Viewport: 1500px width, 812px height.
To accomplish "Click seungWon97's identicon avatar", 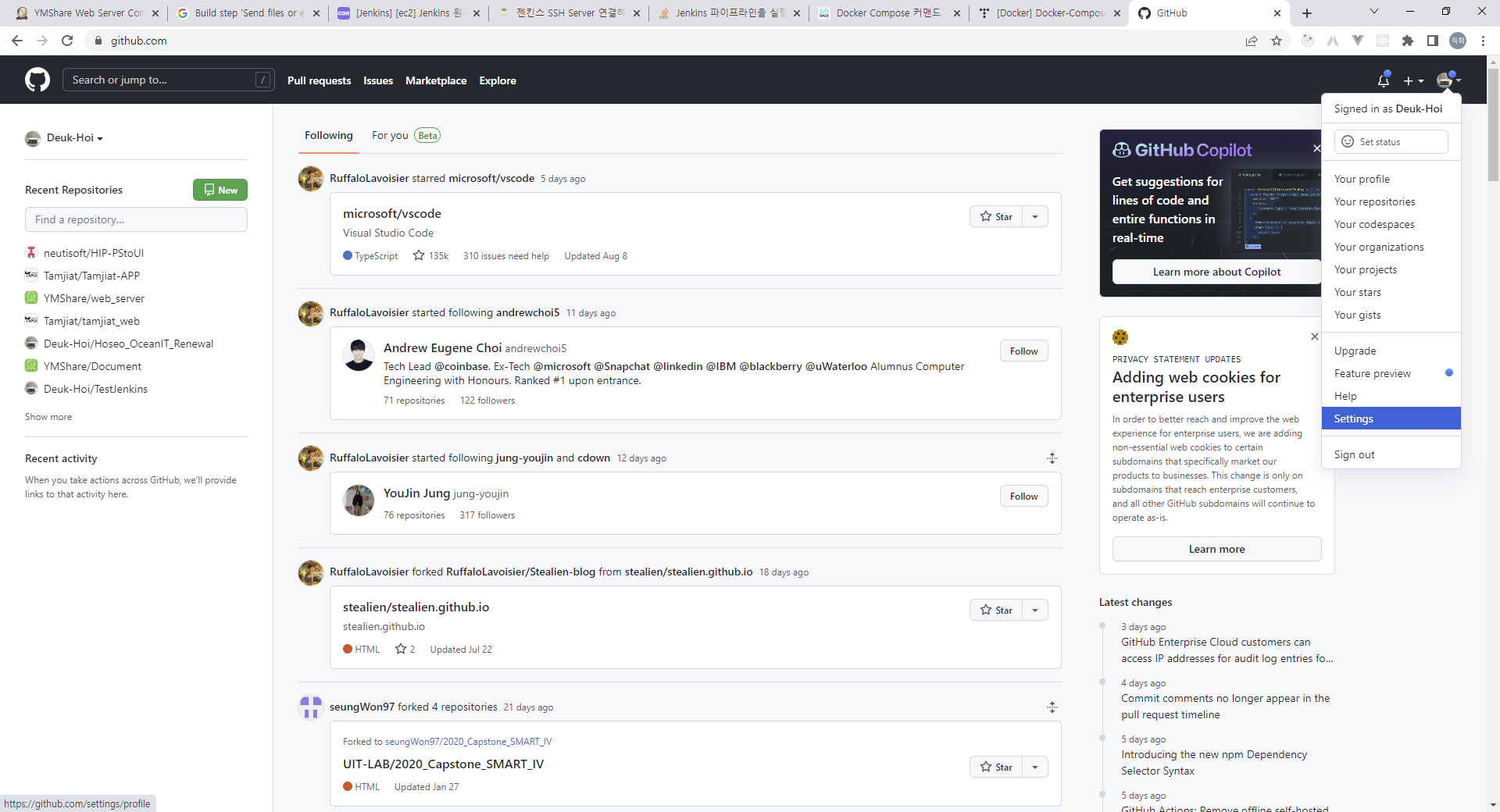I will click(311, 707).
